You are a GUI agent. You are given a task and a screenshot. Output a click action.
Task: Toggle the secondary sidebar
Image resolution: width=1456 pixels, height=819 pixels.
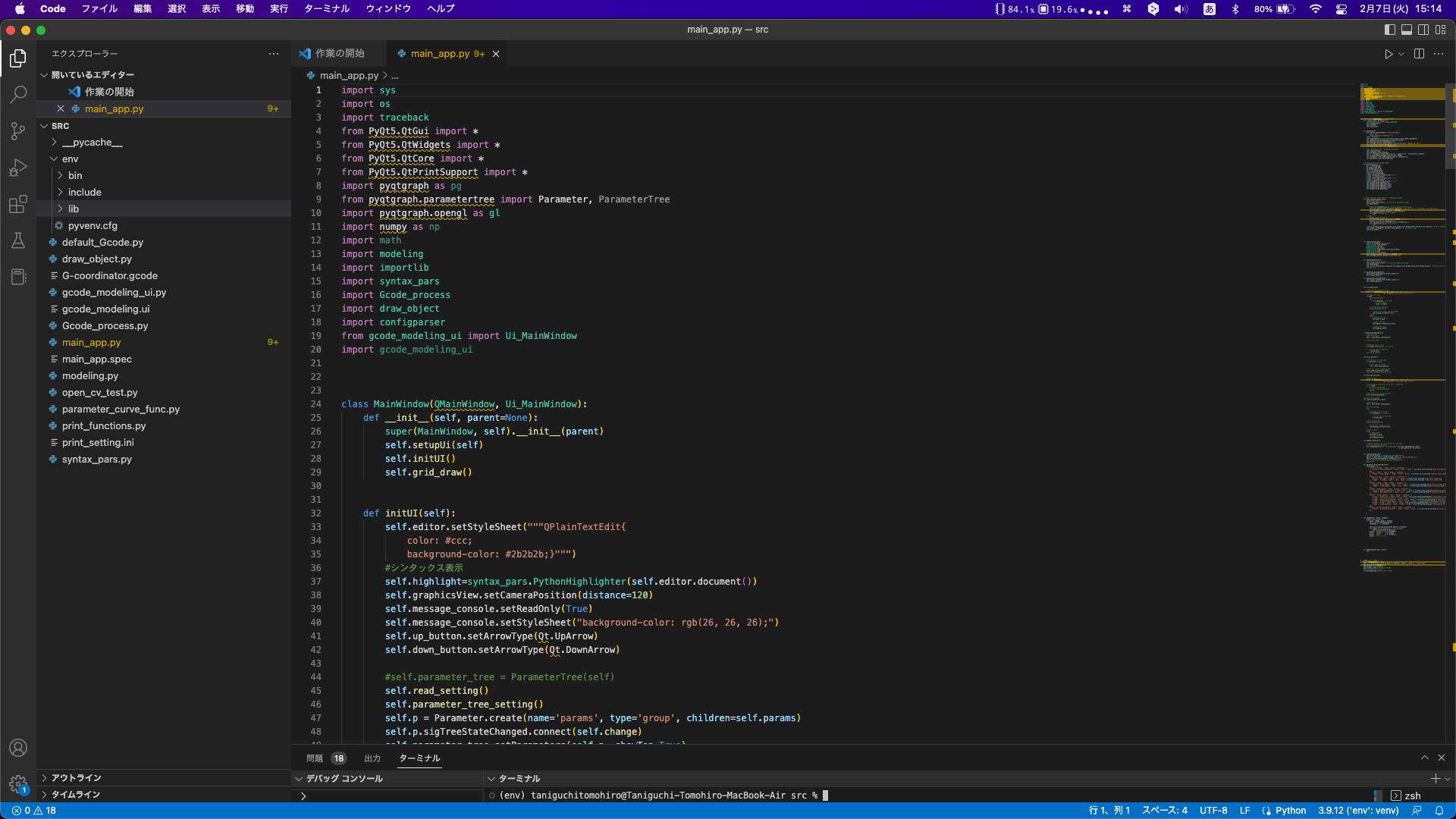[1425, 30]
